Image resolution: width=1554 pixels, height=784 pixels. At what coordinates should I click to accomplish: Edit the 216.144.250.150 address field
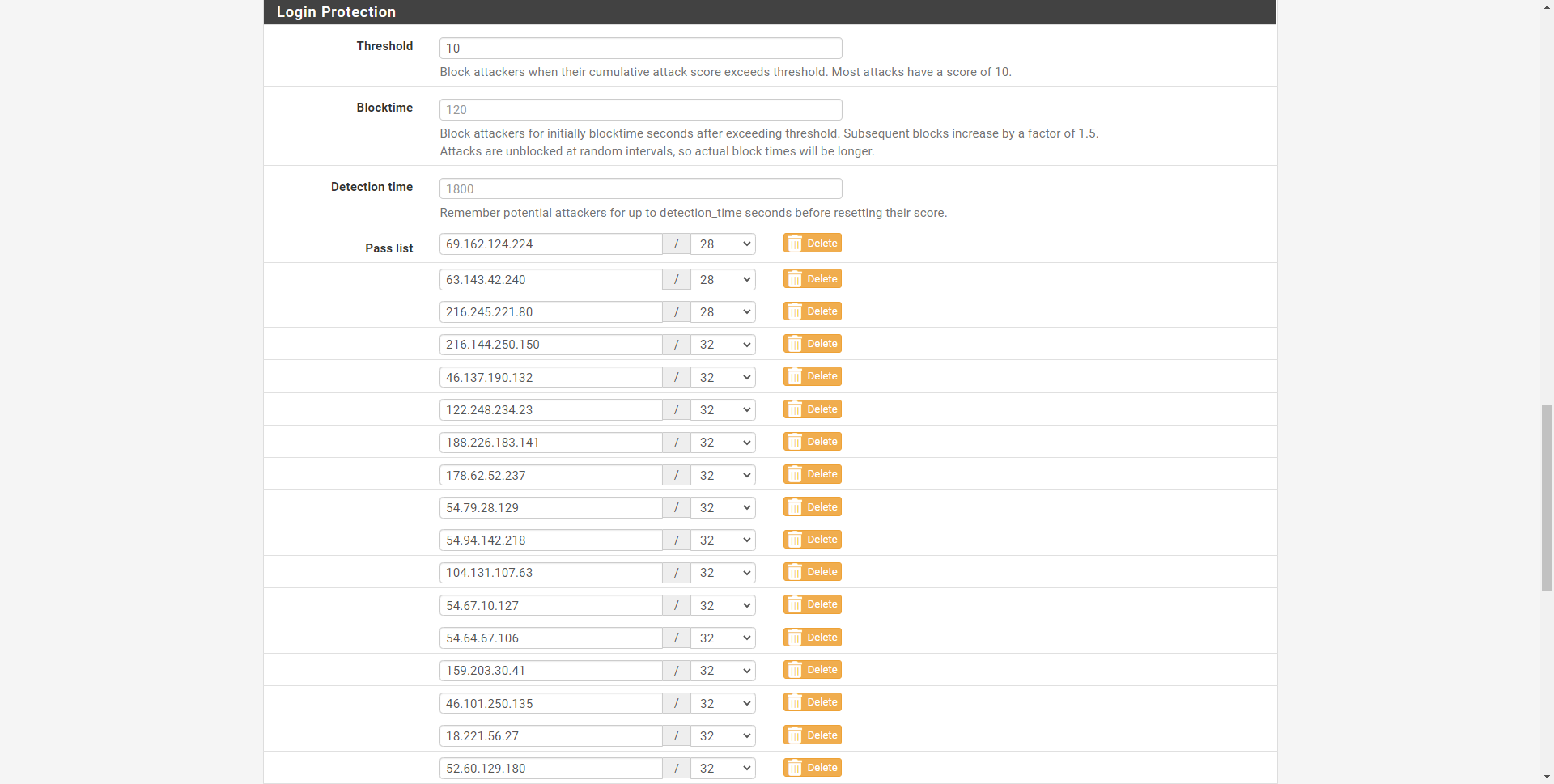[x=551, y=345]
